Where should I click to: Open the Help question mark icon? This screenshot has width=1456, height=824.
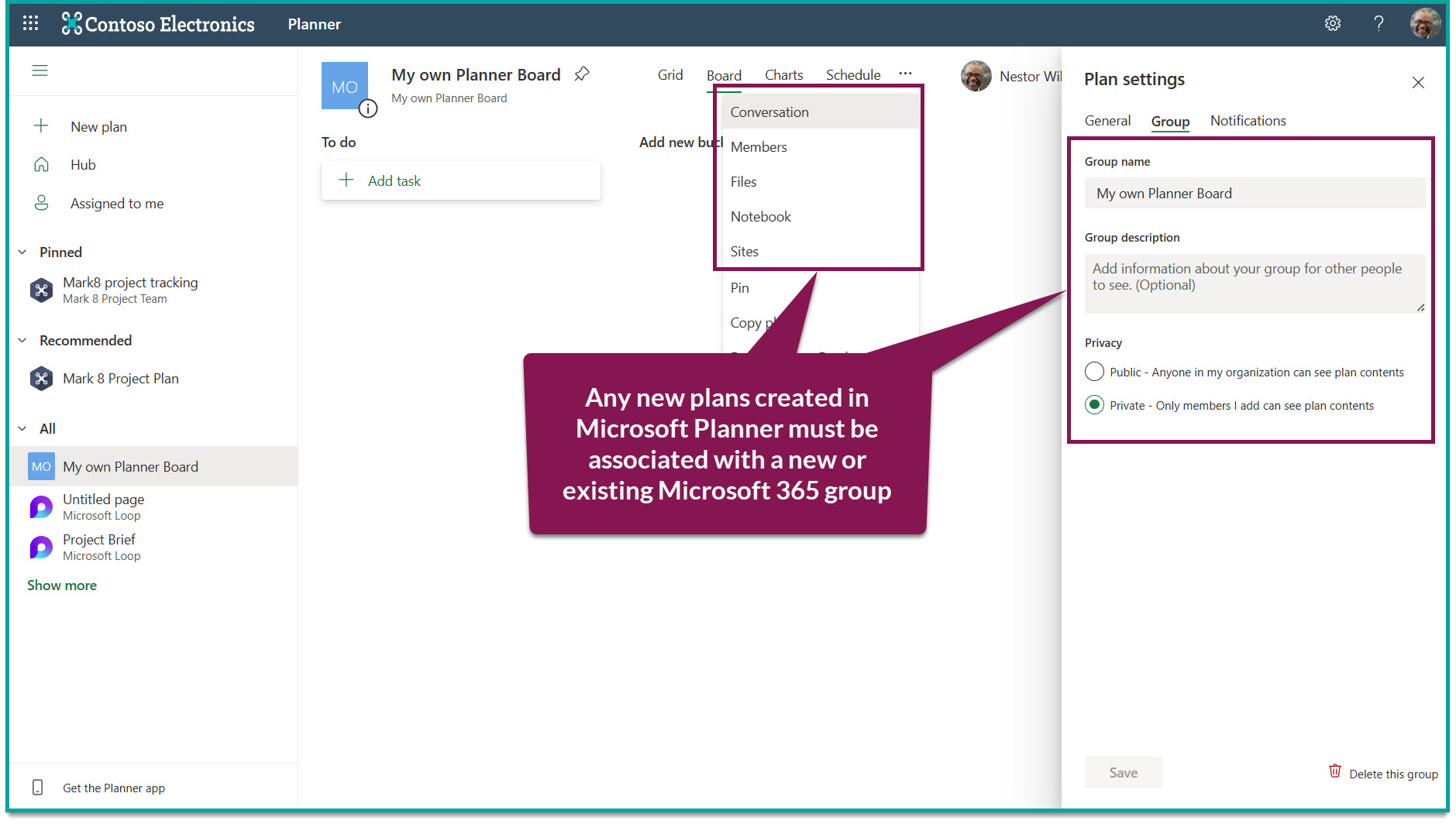tap(1379, 23)
